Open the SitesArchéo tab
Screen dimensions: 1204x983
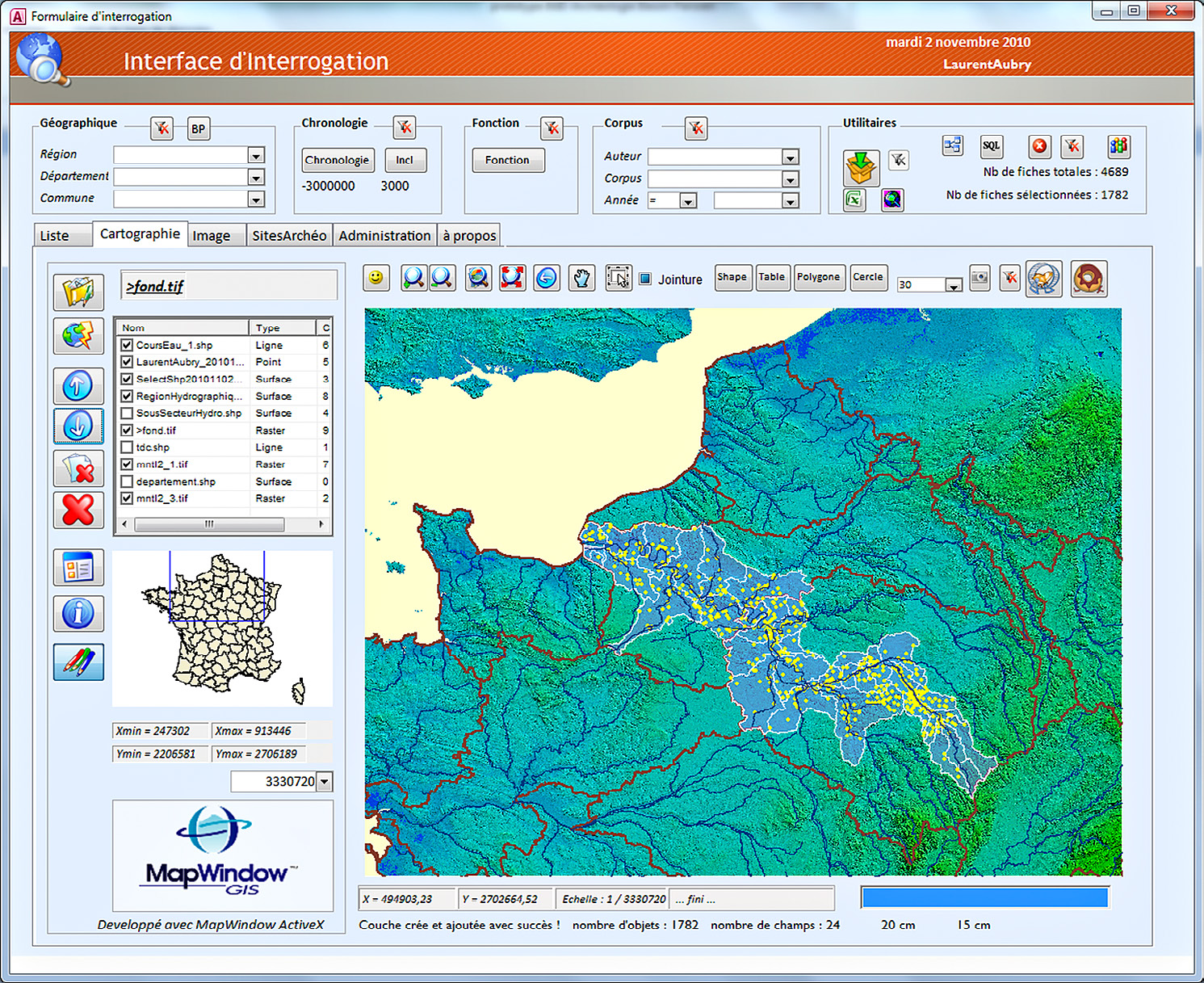click(289, 235)
